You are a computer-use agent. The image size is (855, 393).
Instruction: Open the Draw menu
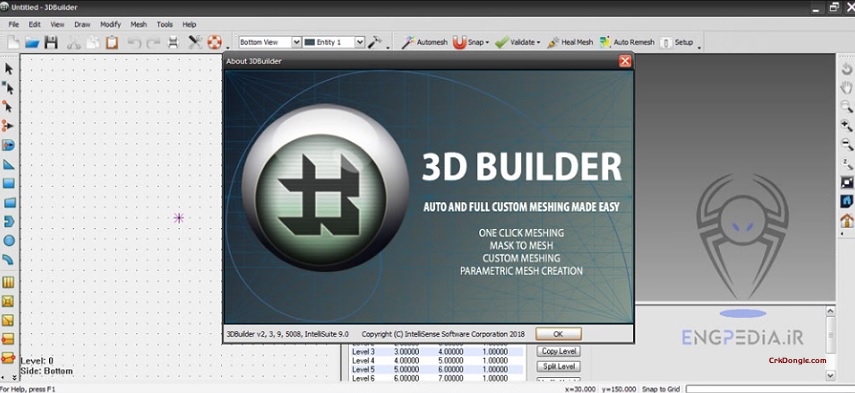tap(82, 25)
